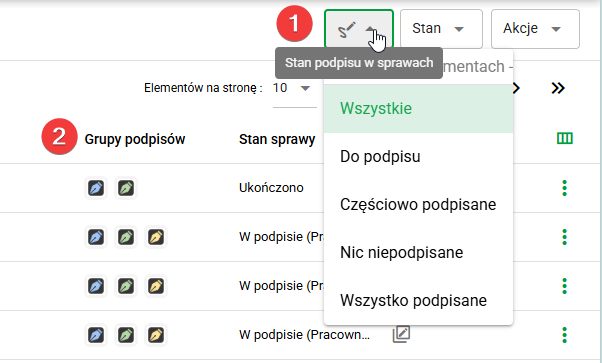
Task: Select 'Do podpisu' filter option
Action: point(418,157)
